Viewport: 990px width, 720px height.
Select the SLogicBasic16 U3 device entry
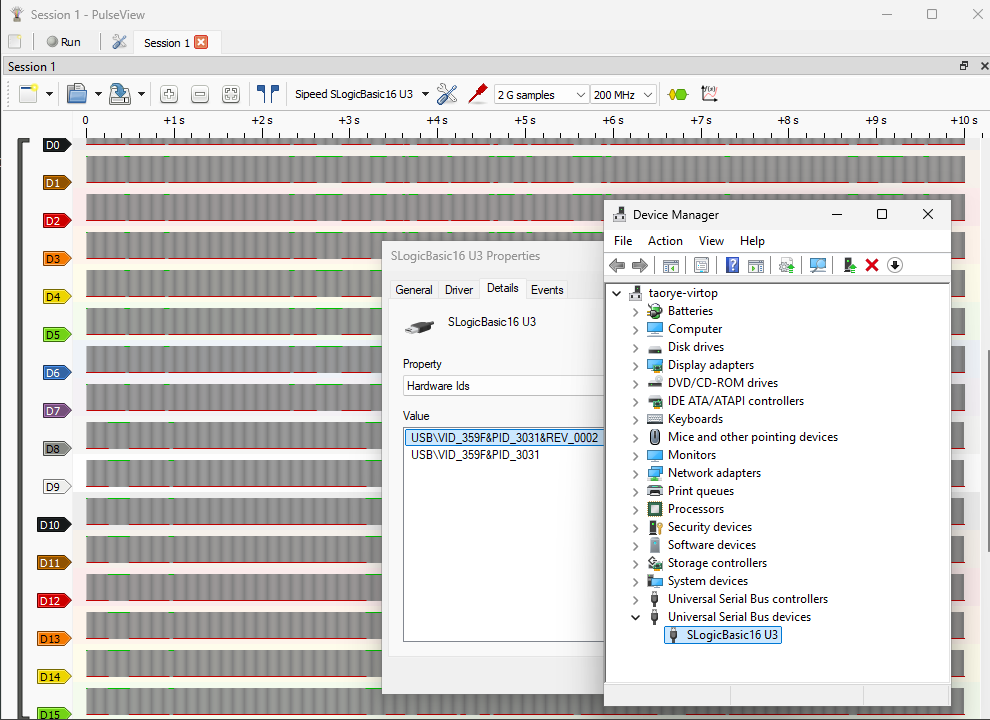click(x=732, y=635)
